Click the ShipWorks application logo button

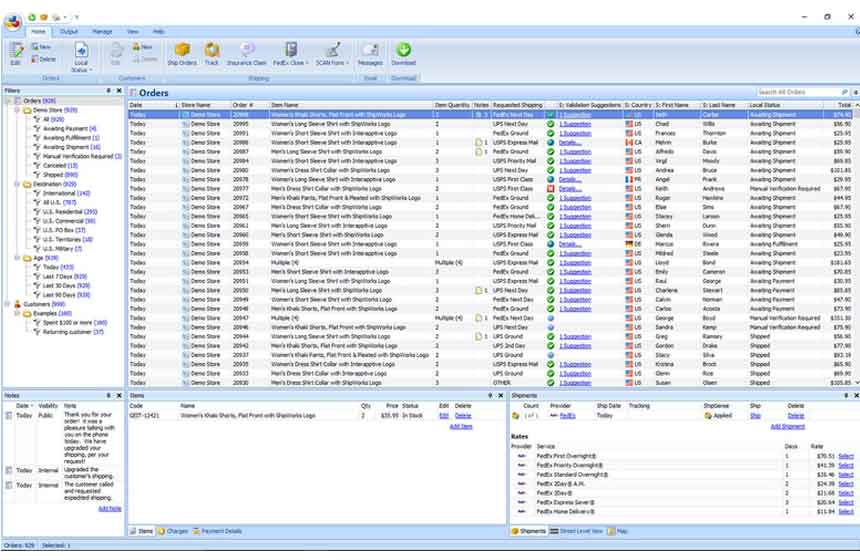(13, 22)
